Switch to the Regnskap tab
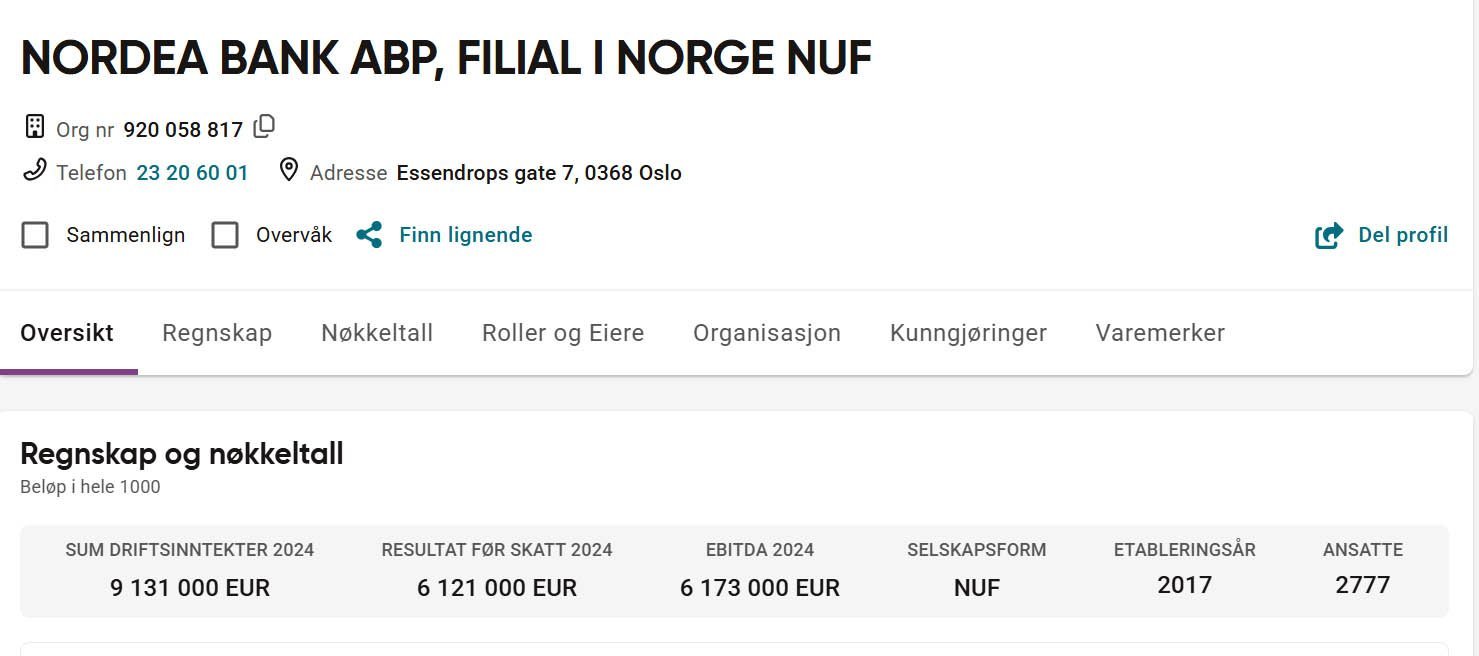 [x=217, y=333]
